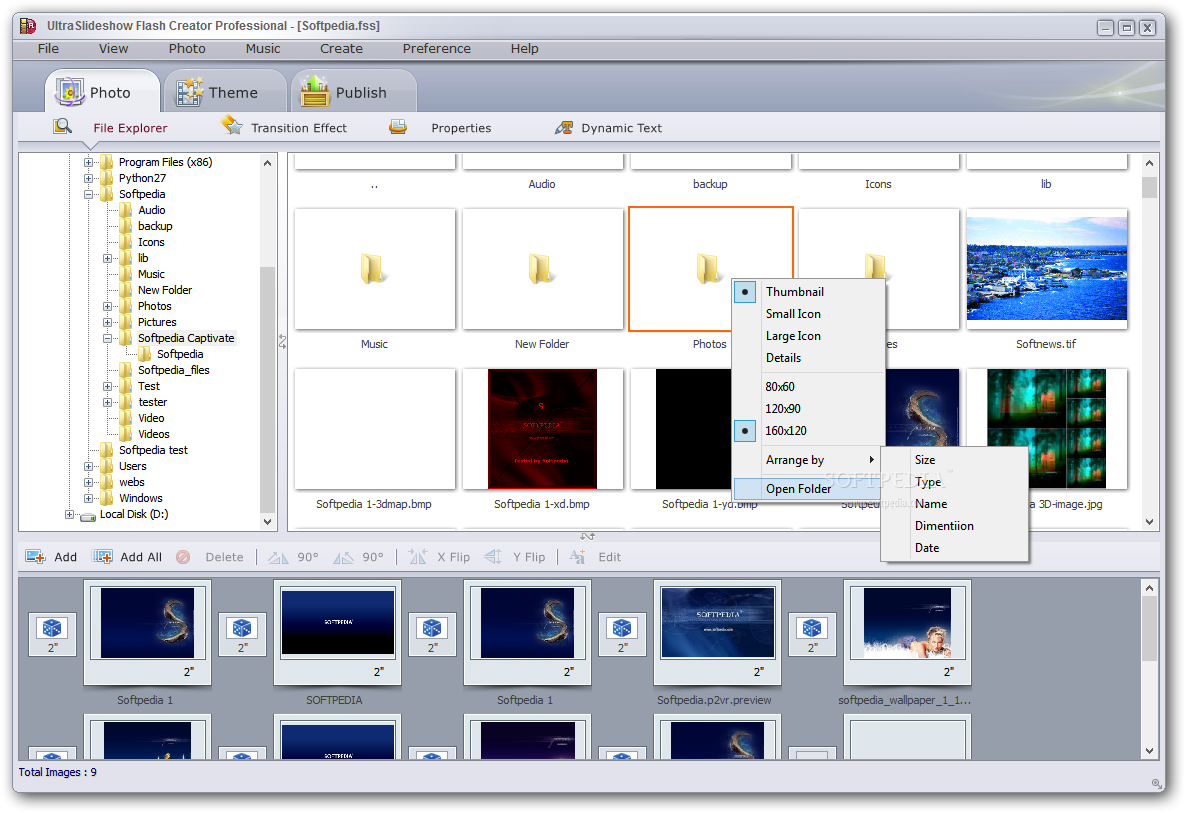The image size is (1186, 813).
Task: Click the Publish tab icon
Action: (x=315, y=91)
